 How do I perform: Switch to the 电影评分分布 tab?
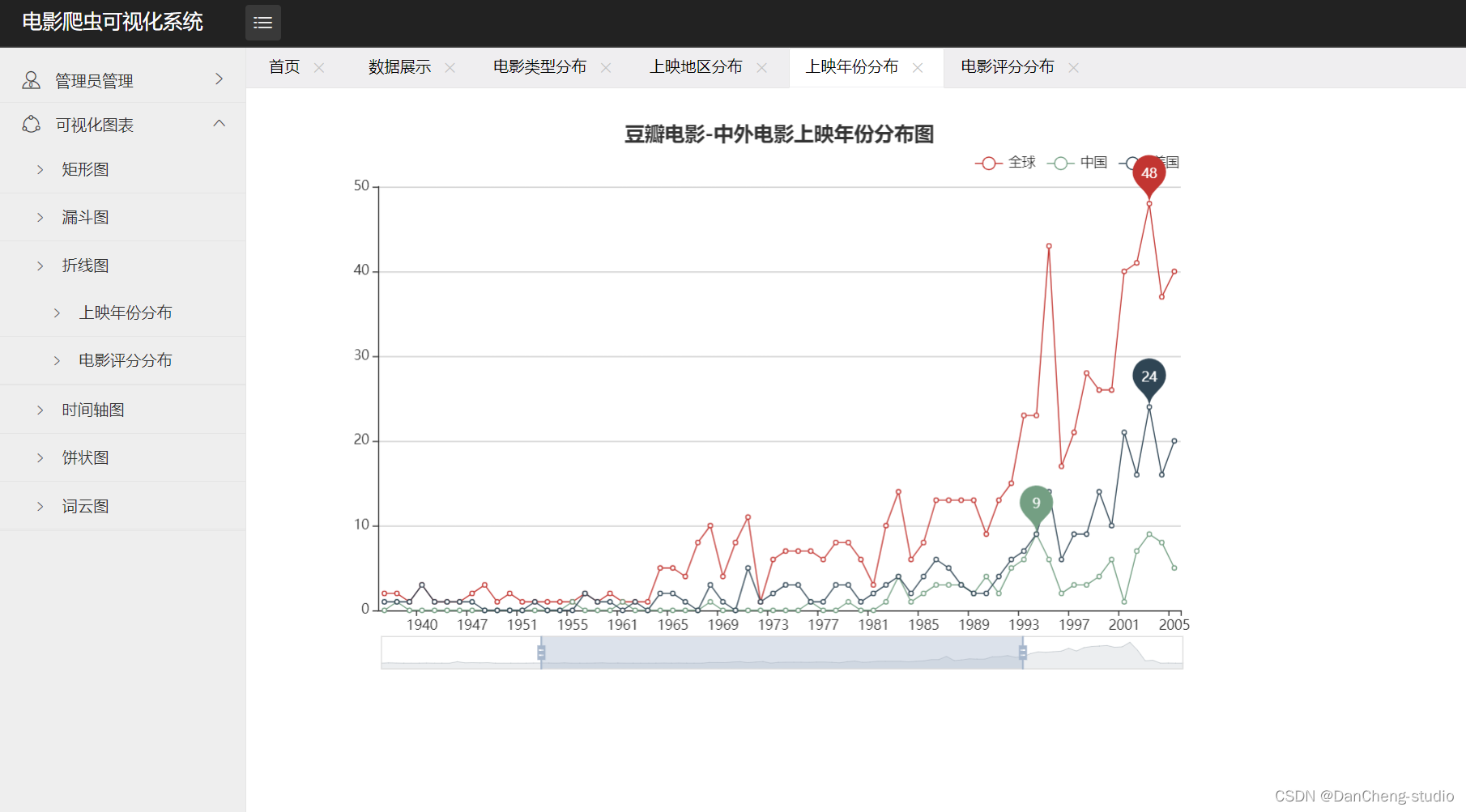[1008, 67]
